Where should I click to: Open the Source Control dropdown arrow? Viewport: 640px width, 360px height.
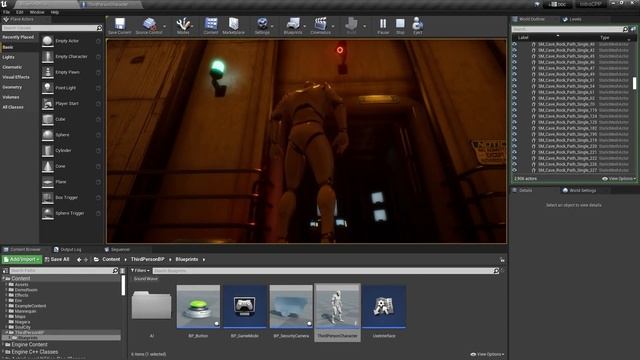pyautogui.click(x=164, y=27)
